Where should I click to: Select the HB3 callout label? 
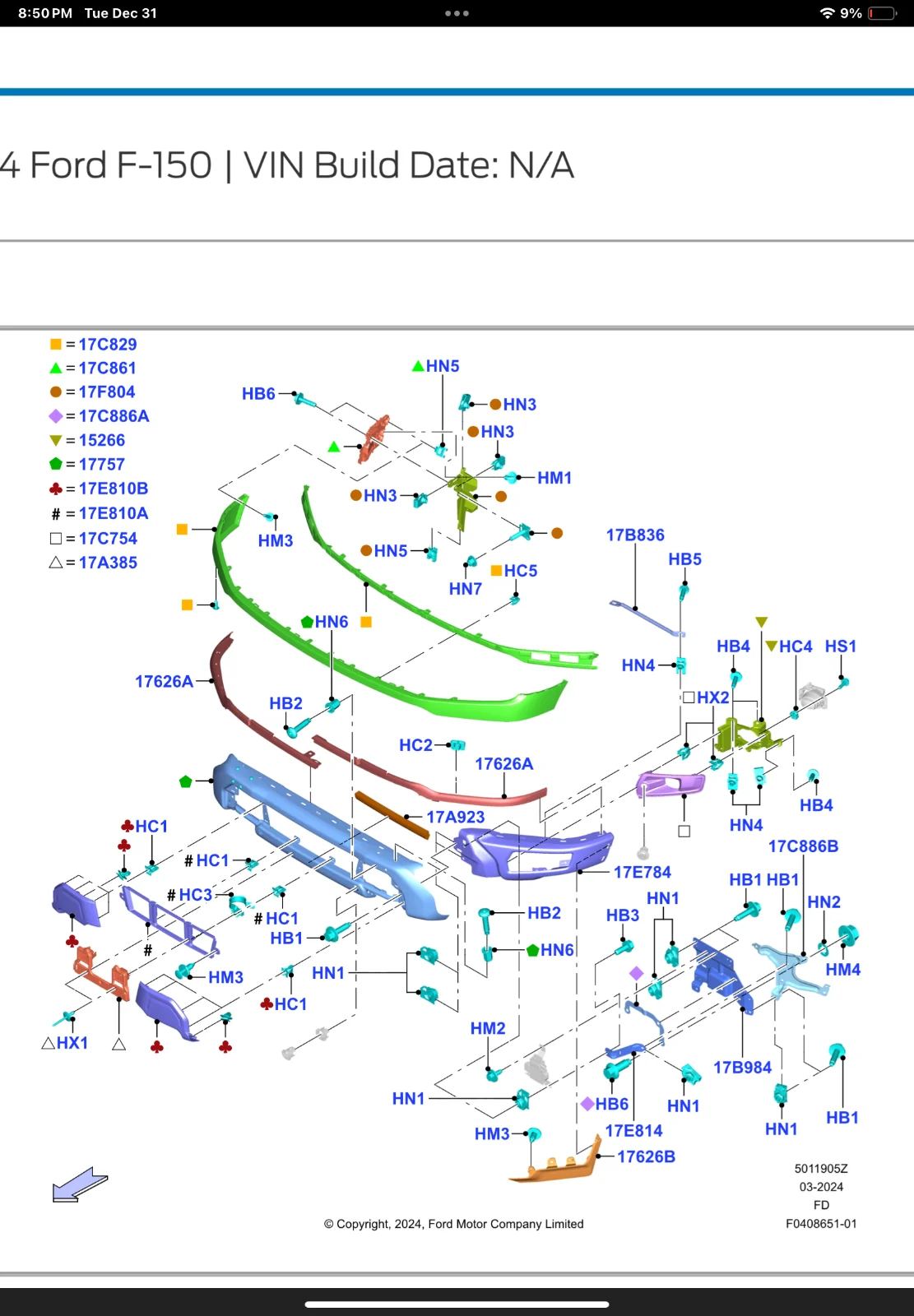623,915
